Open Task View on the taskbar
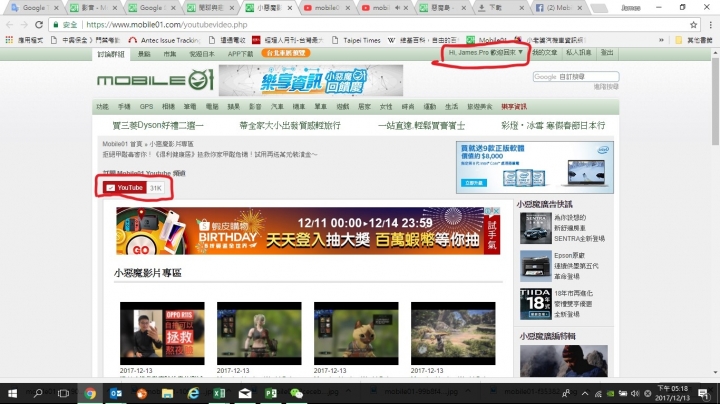Screen dimensions: 720x404 coord(63,393)
